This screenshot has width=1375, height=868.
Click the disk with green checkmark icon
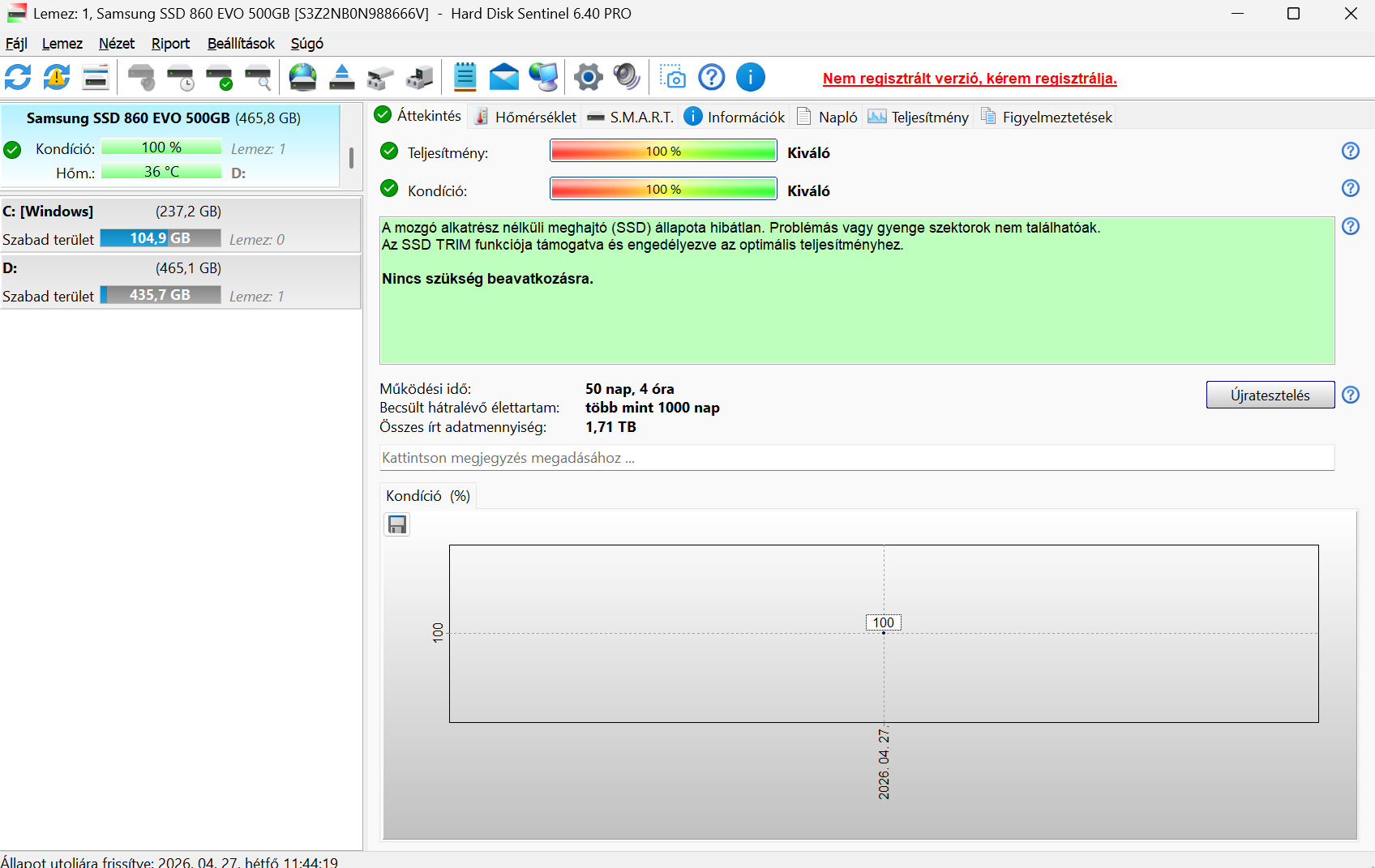tap(220, 78)
